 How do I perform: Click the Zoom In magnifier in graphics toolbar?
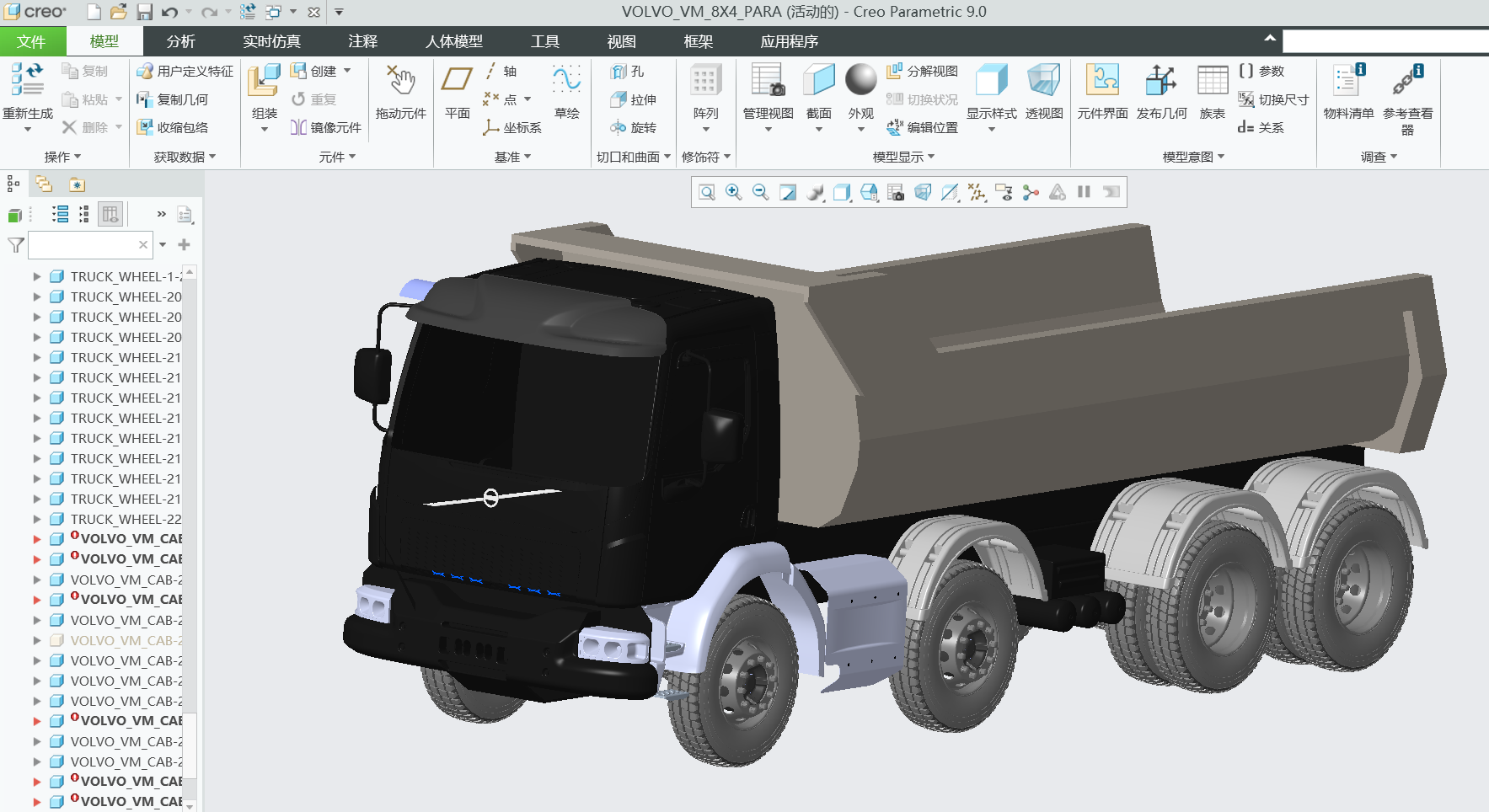pyautogui.click(x=734, y=192)
